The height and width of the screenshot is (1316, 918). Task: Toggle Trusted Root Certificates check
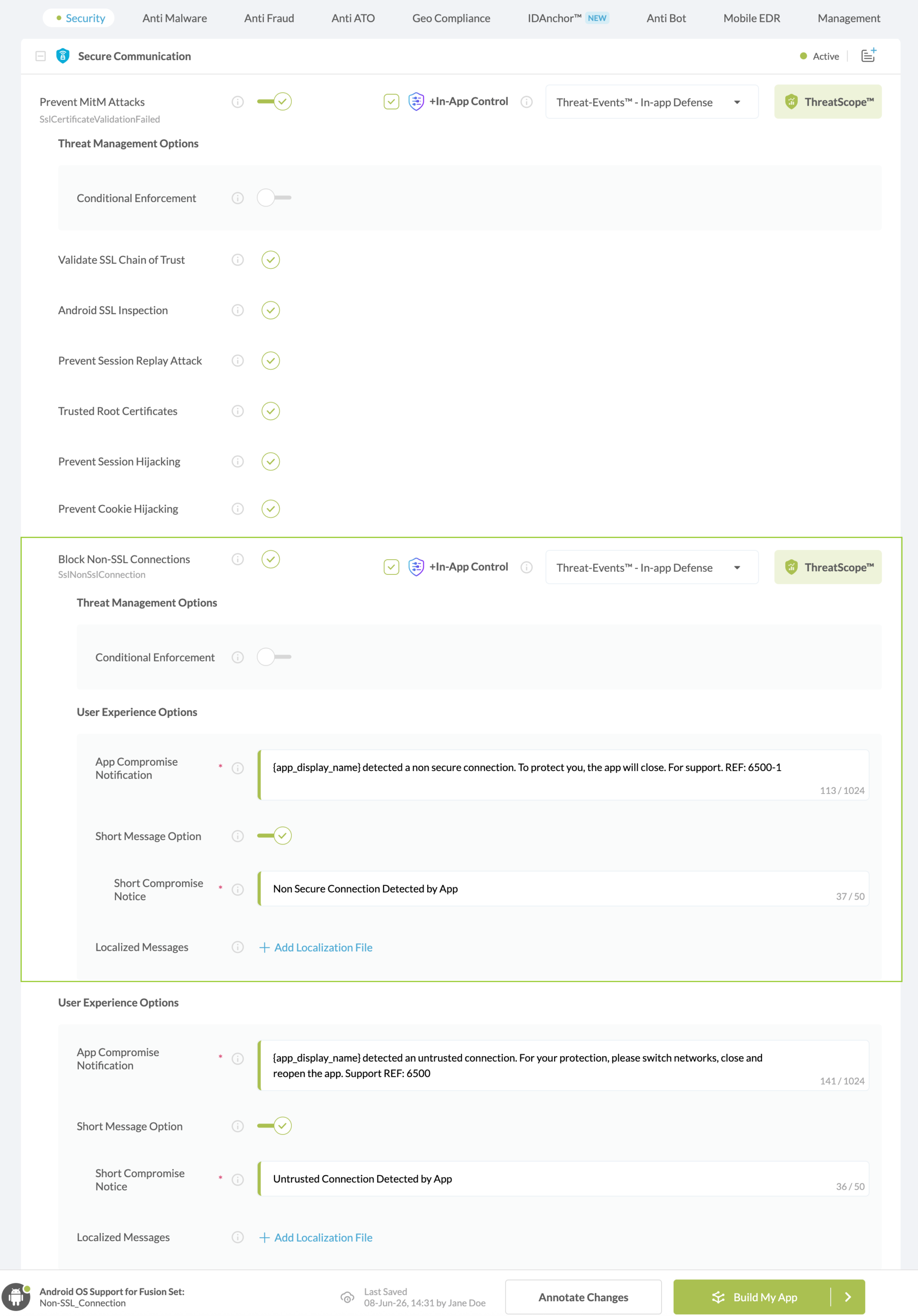[271, 411]
